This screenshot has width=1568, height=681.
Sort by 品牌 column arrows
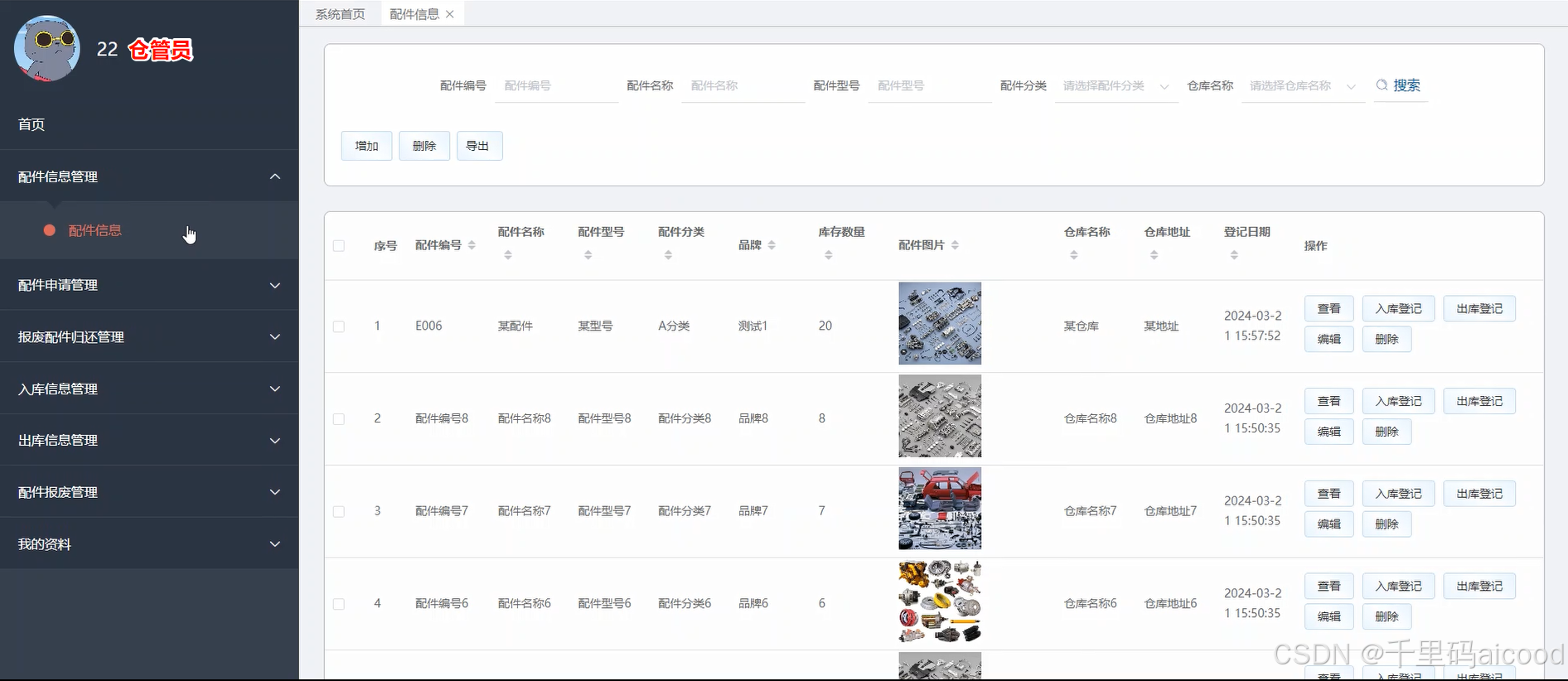772,245
